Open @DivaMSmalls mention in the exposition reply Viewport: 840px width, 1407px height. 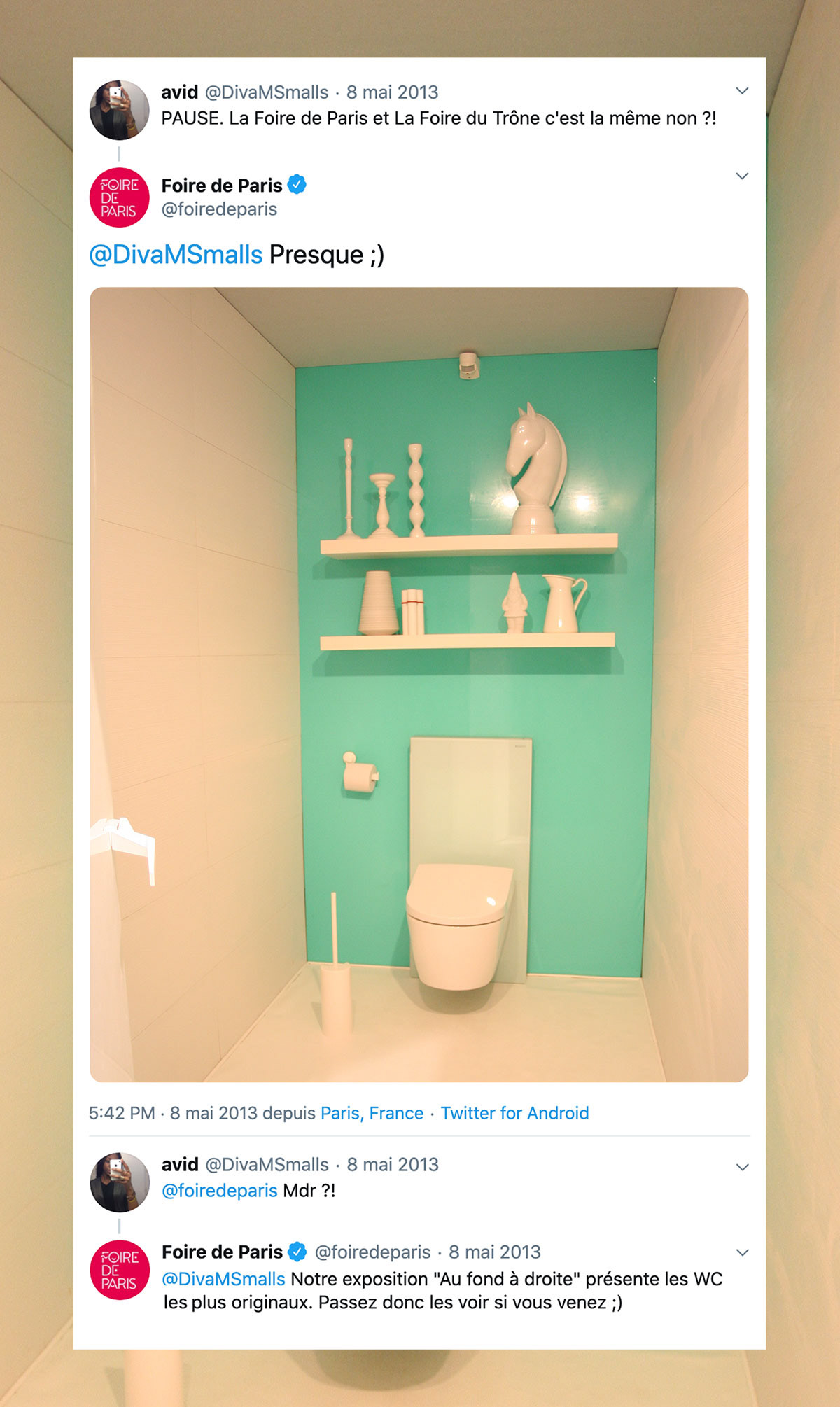(223, 1279)
